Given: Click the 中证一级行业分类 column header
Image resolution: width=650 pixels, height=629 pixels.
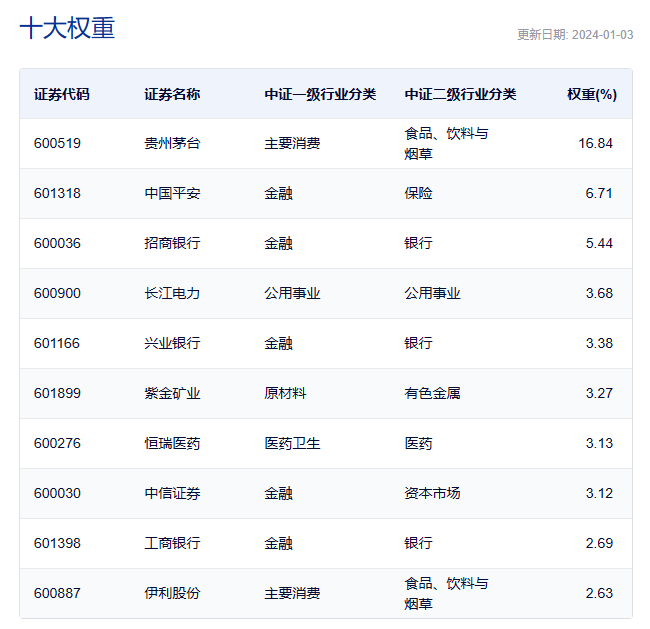Looking at the screenshot, I should 320,95.
